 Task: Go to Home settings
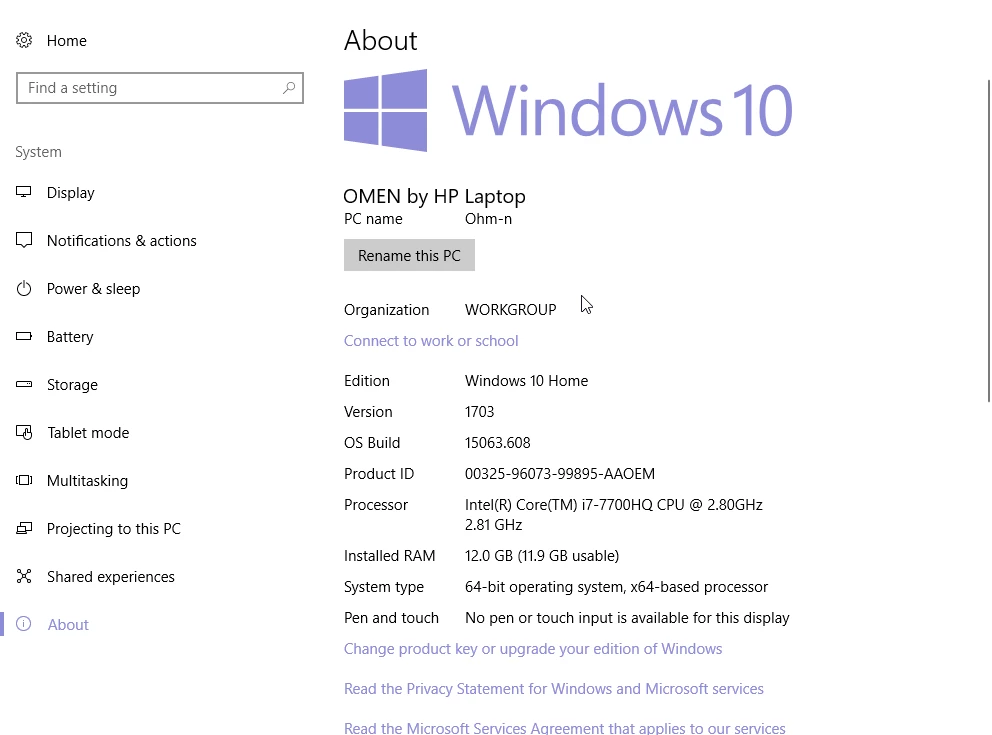pyautogui.click(x=66, y=40)
